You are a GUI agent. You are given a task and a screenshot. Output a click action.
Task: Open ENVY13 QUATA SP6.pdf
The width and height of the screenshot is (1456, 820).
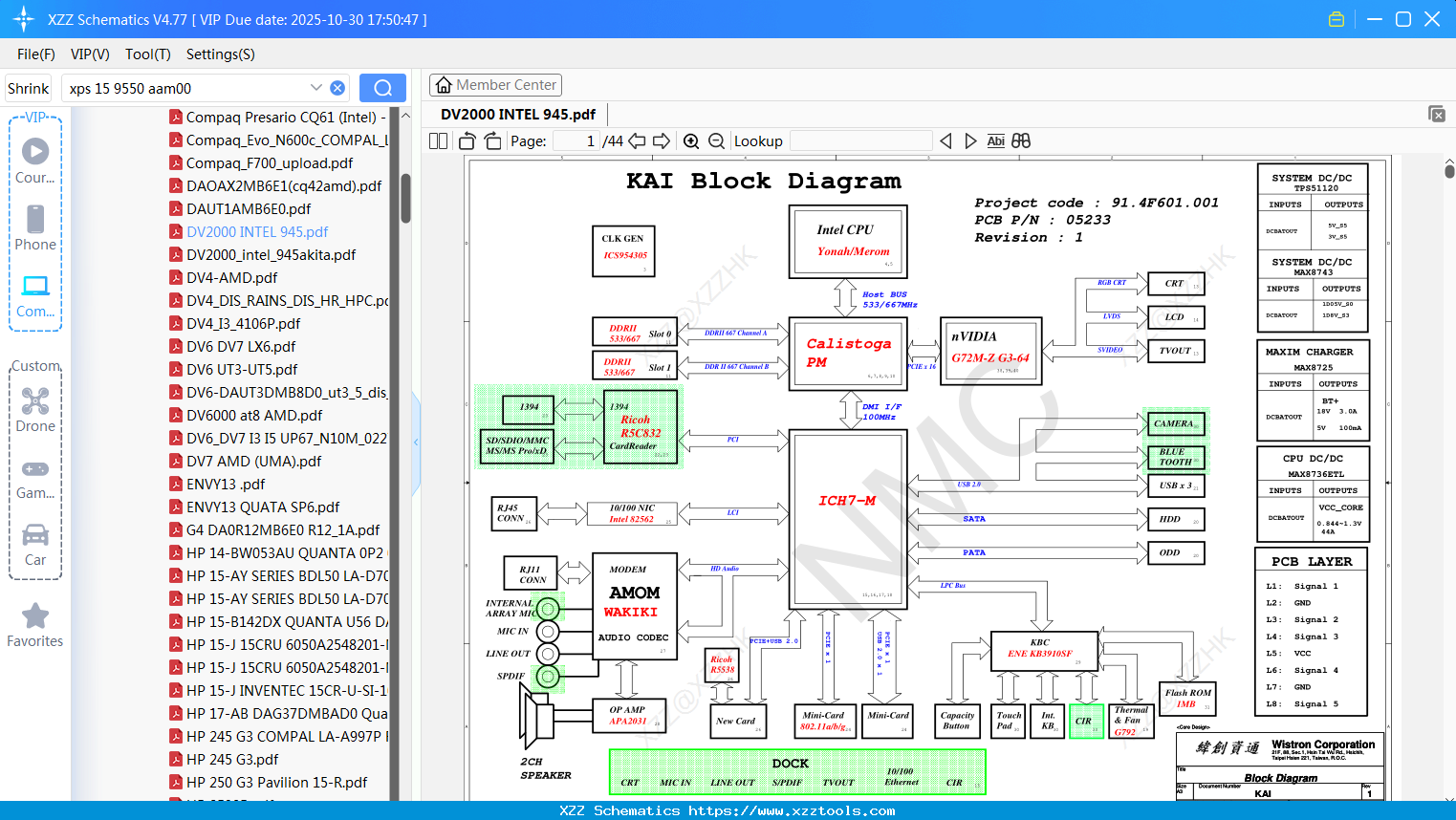[x=255, y=507]
